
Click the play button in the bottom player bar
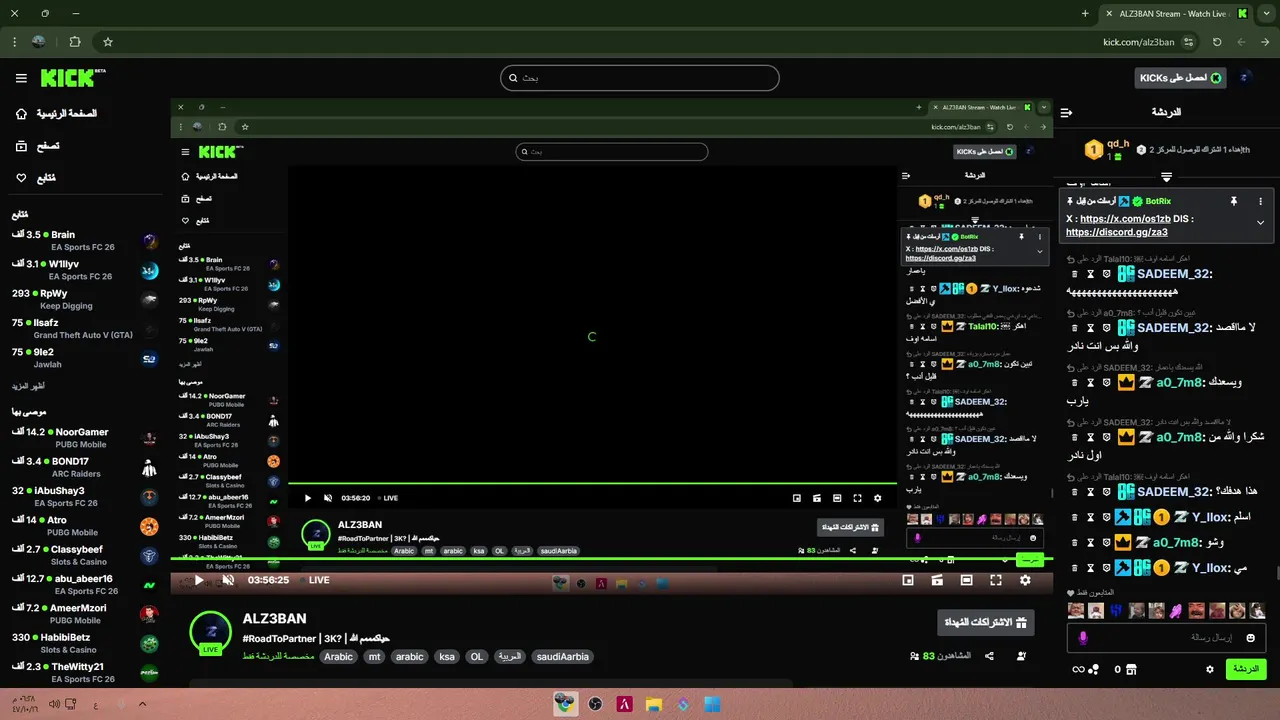pos(198,580)
